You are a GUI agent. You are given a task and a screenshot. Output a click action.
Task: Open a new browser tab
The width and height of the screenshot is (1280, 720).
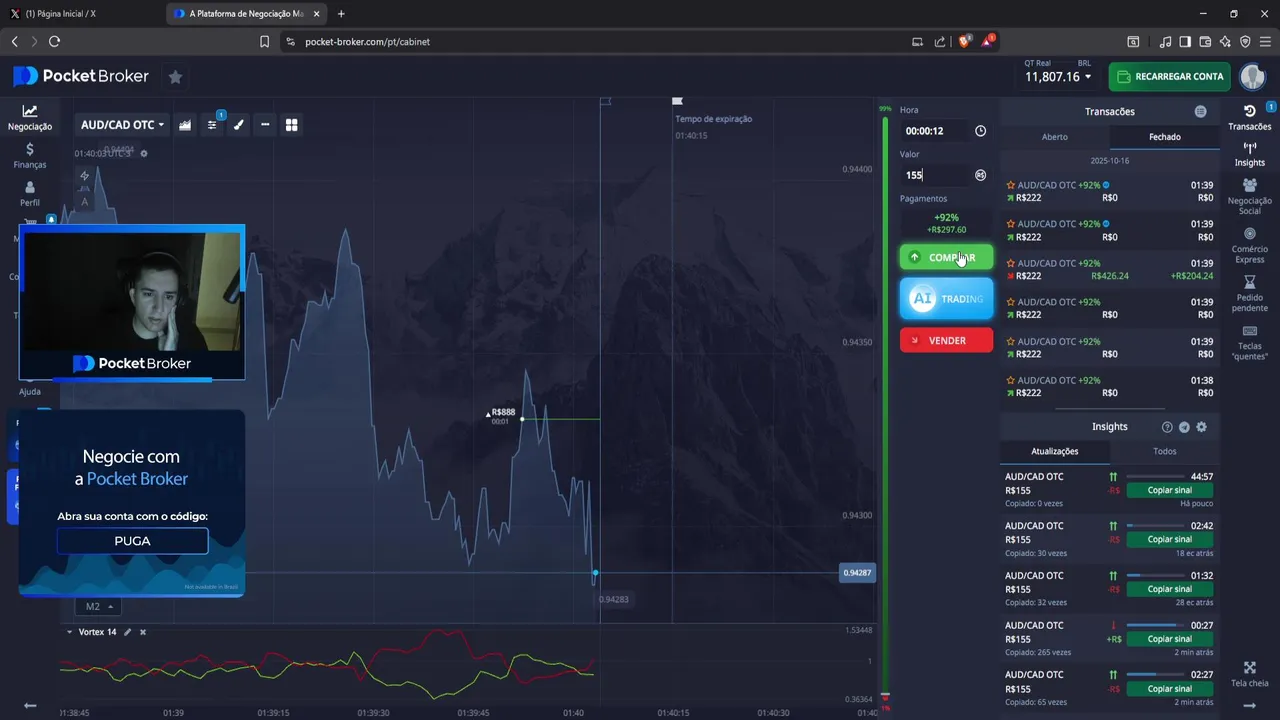(x=341, y=14)
